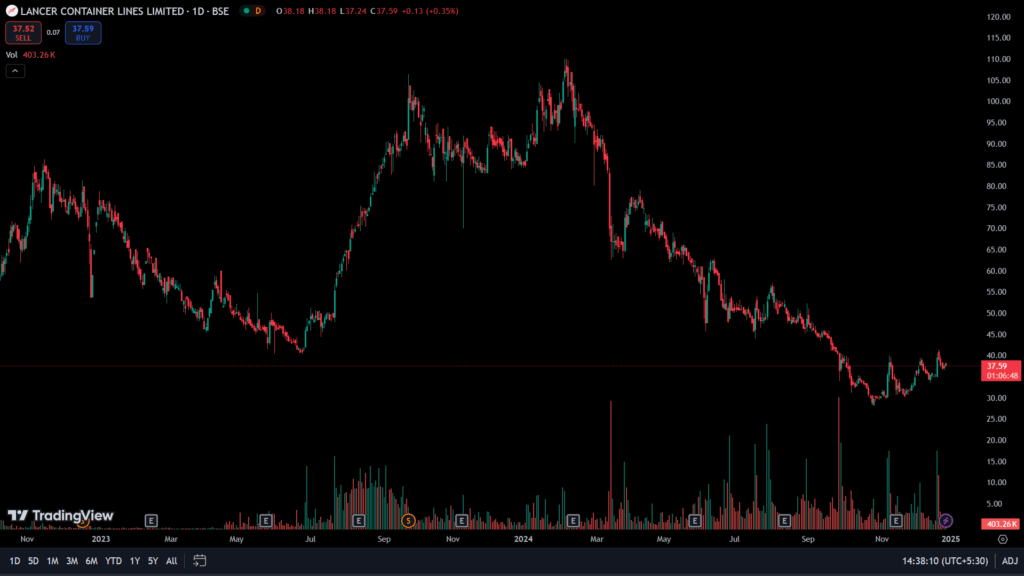Screen dimensions: 1024x576
Task: Click the 2025 label on time axis
Action: [x=950, y=539]
